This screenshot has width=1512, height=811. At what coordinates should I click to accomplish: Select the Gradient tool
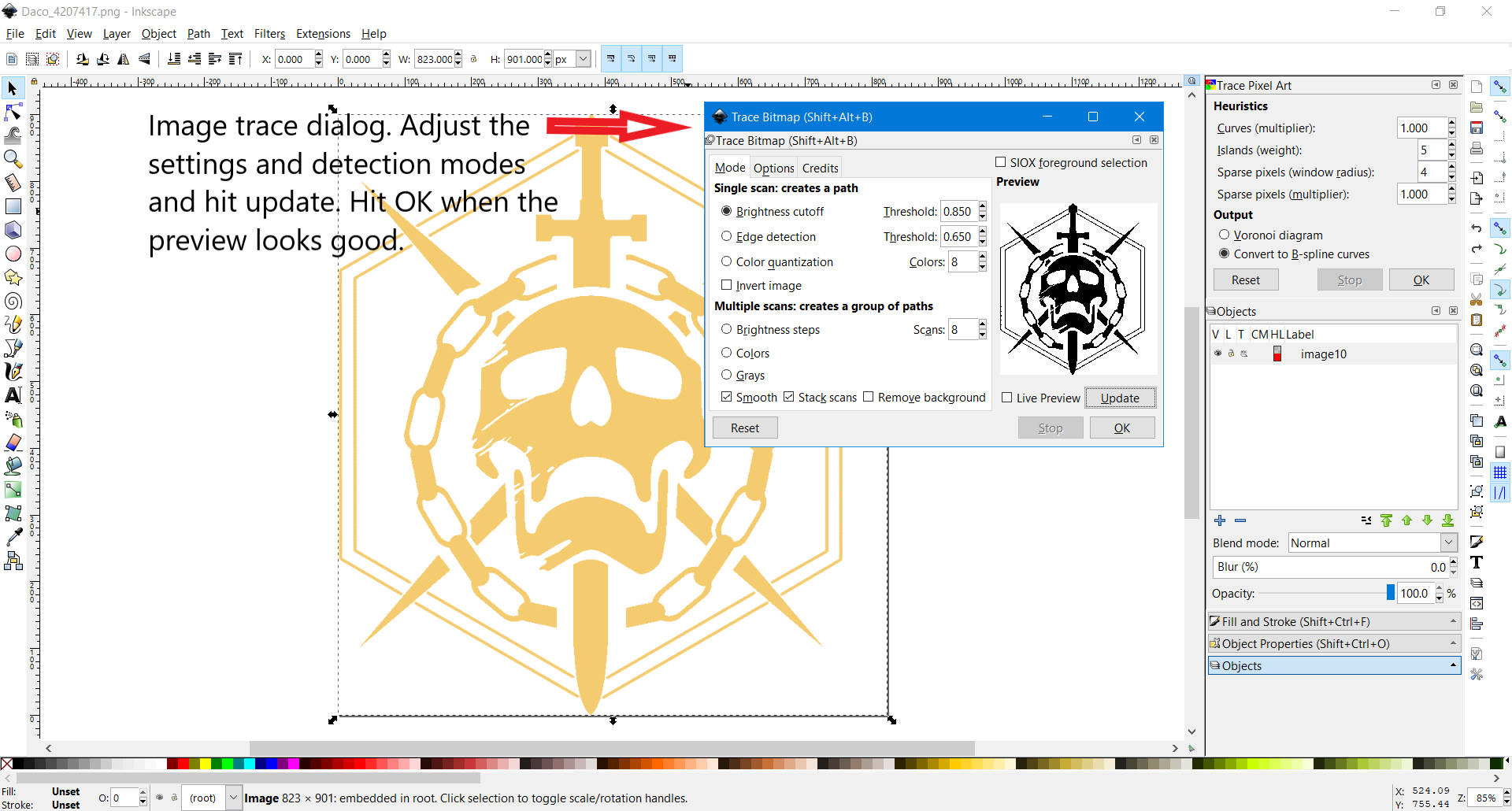(13, 489)
